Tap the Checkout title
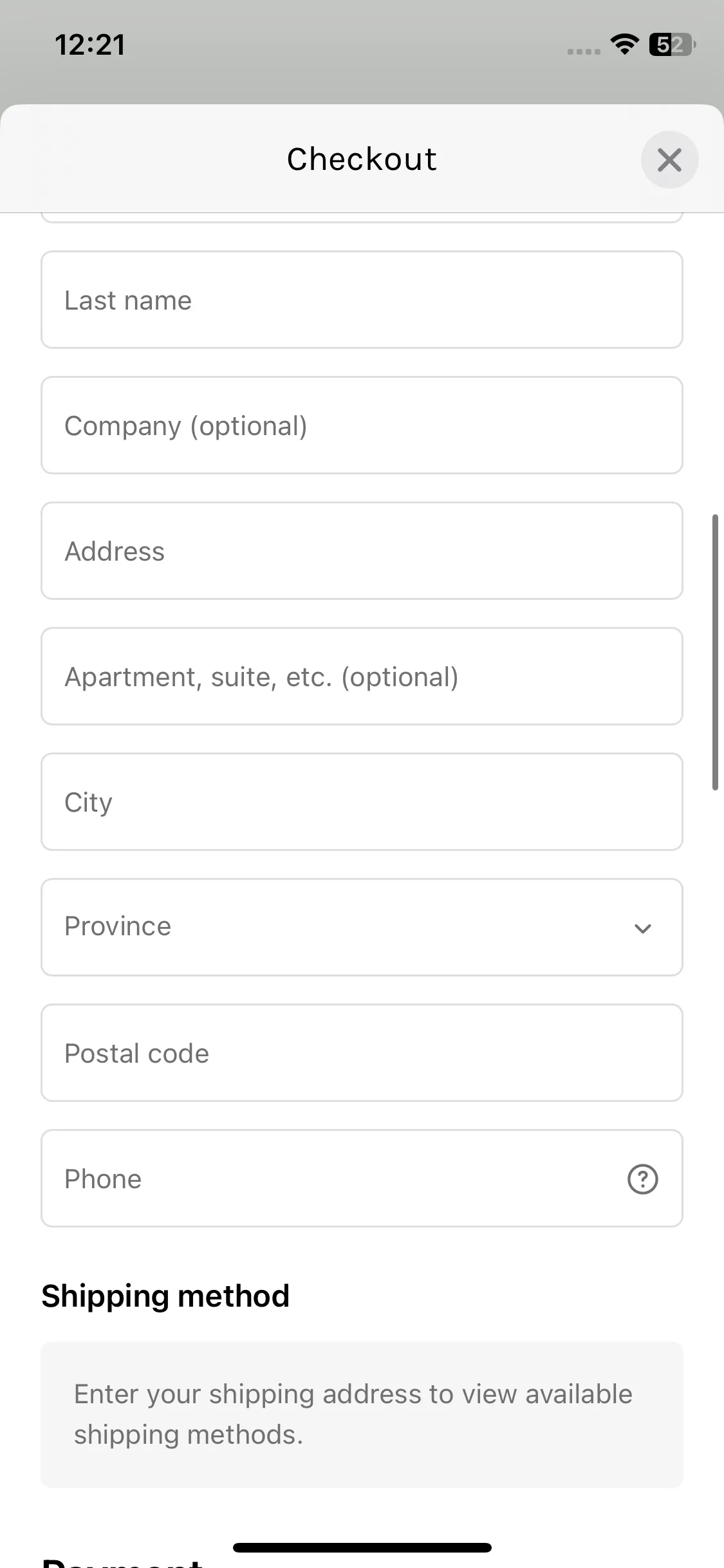This screenshot has height=1568, width=724. click(362, 159)
